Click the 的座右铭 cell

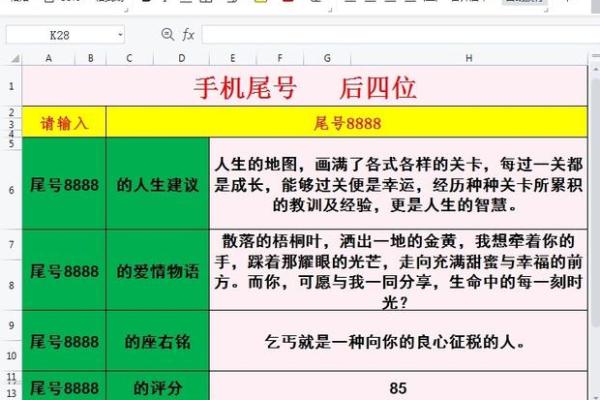pyautogui.click(x=158, y=341)
